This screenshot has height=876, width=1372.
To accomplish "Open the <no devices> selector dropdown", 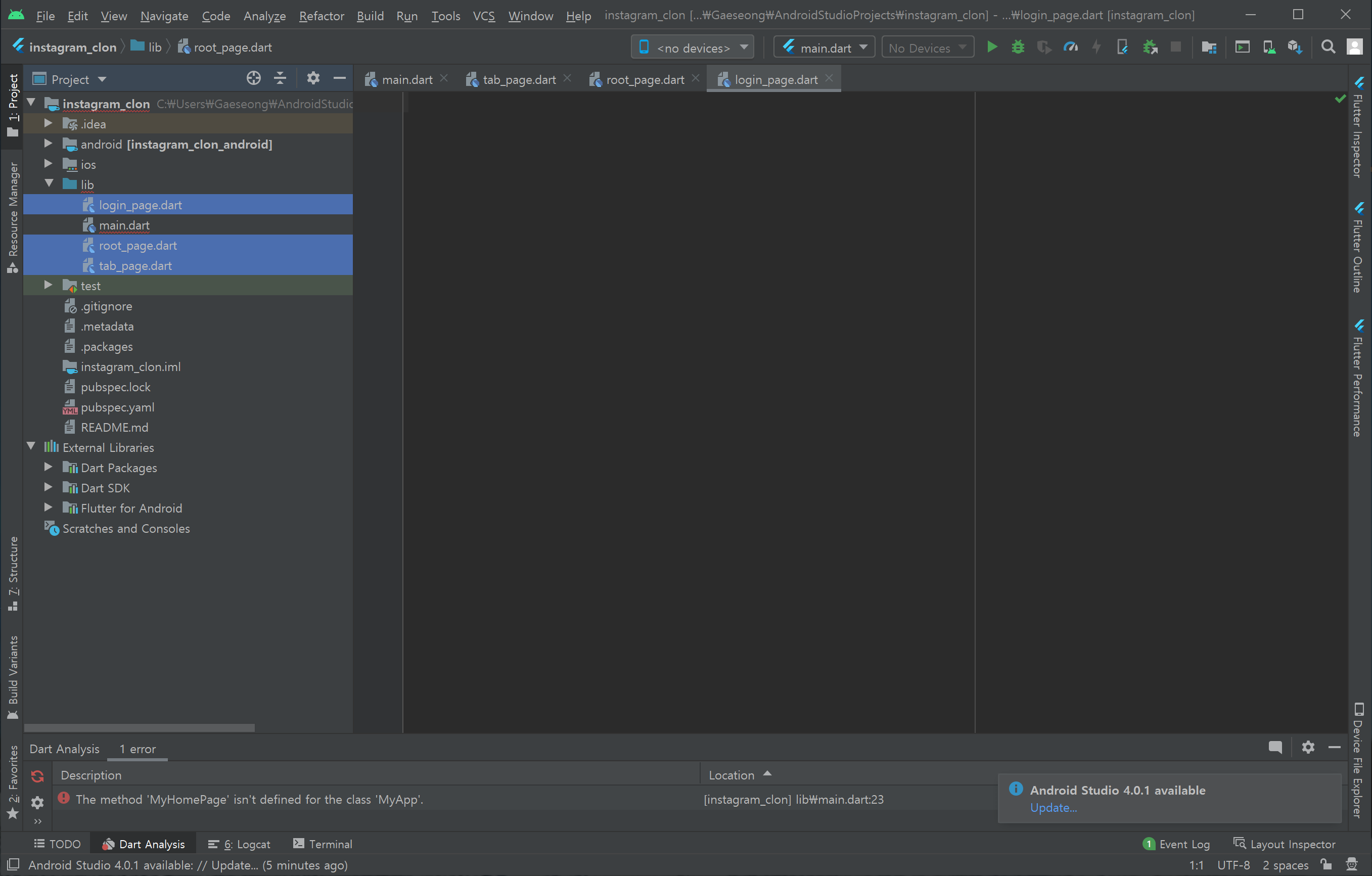I will coord(692,48).
